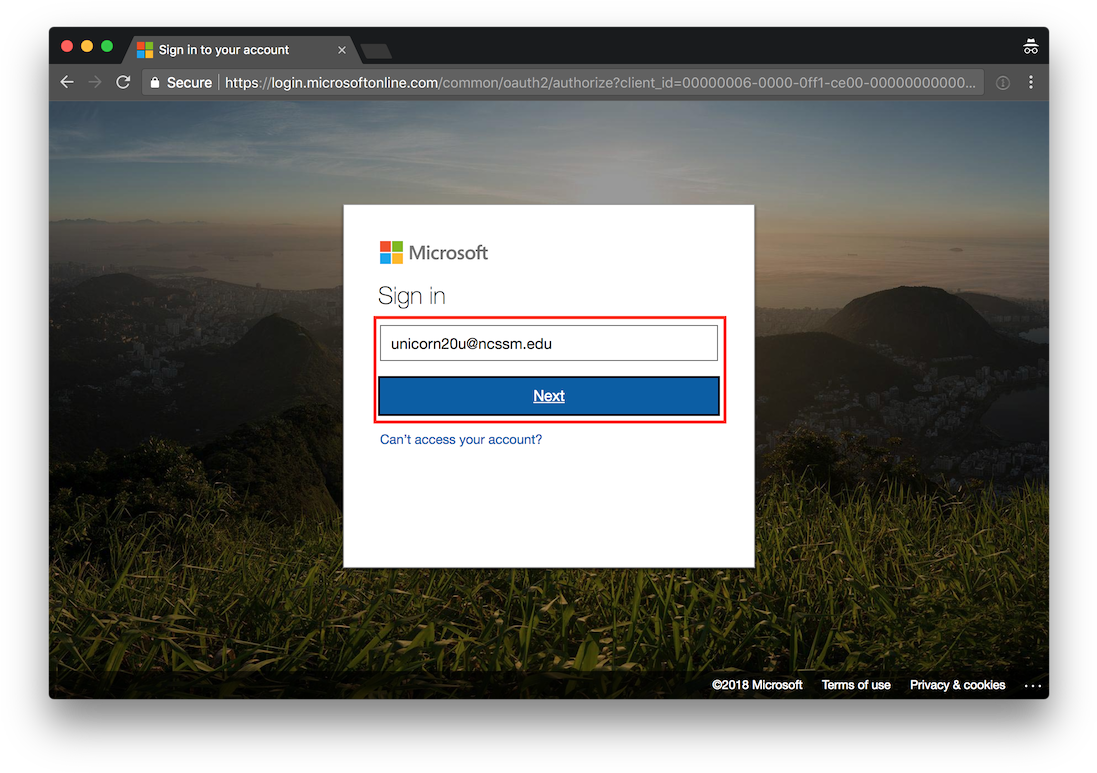The height and width of the screenshot is (773, 1097).
Task: Click the browser back arrow
Action: 67,82
